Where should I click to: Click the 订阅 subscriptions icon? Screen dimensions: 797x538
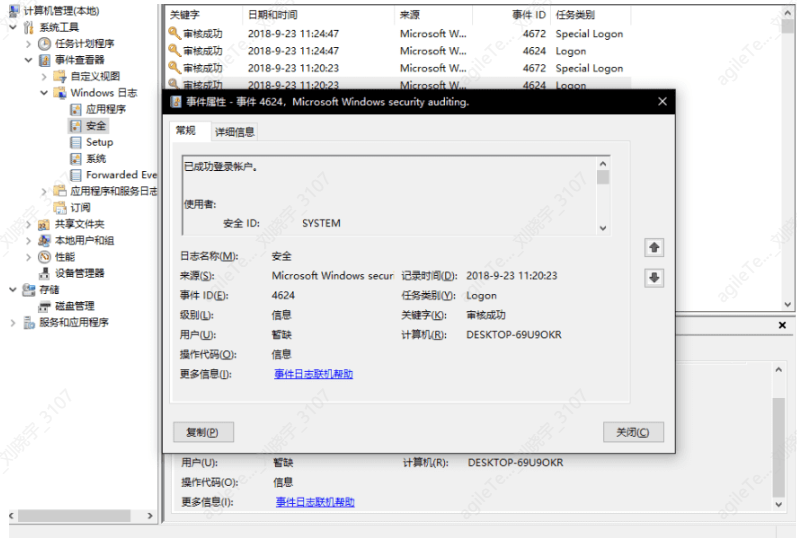[x=60, y=207]
